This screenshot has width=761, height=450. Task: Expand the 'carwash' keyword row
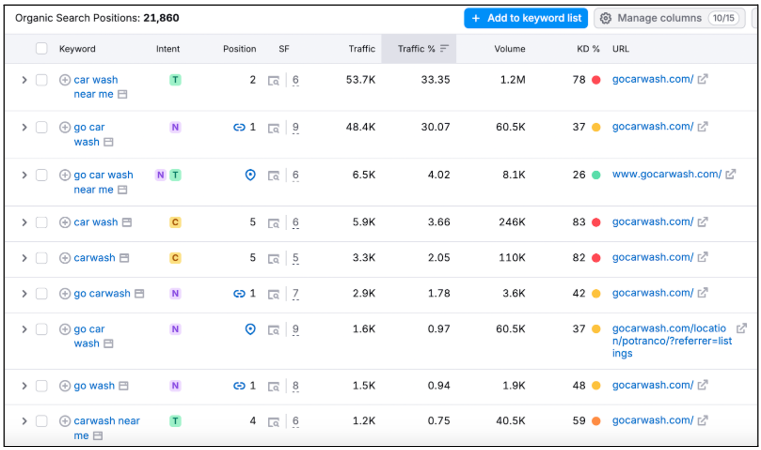tap(24, 258)
